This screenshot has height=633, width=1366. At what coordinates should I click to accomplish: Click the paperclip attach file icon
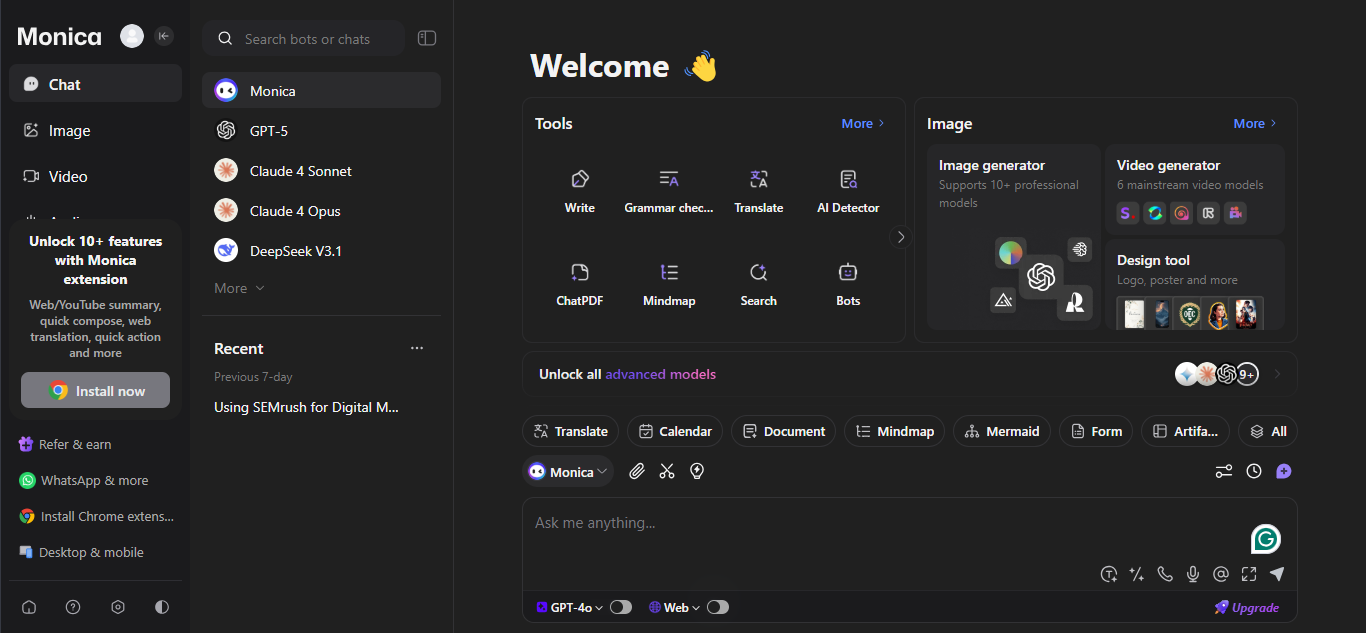(x=636, y=471)
